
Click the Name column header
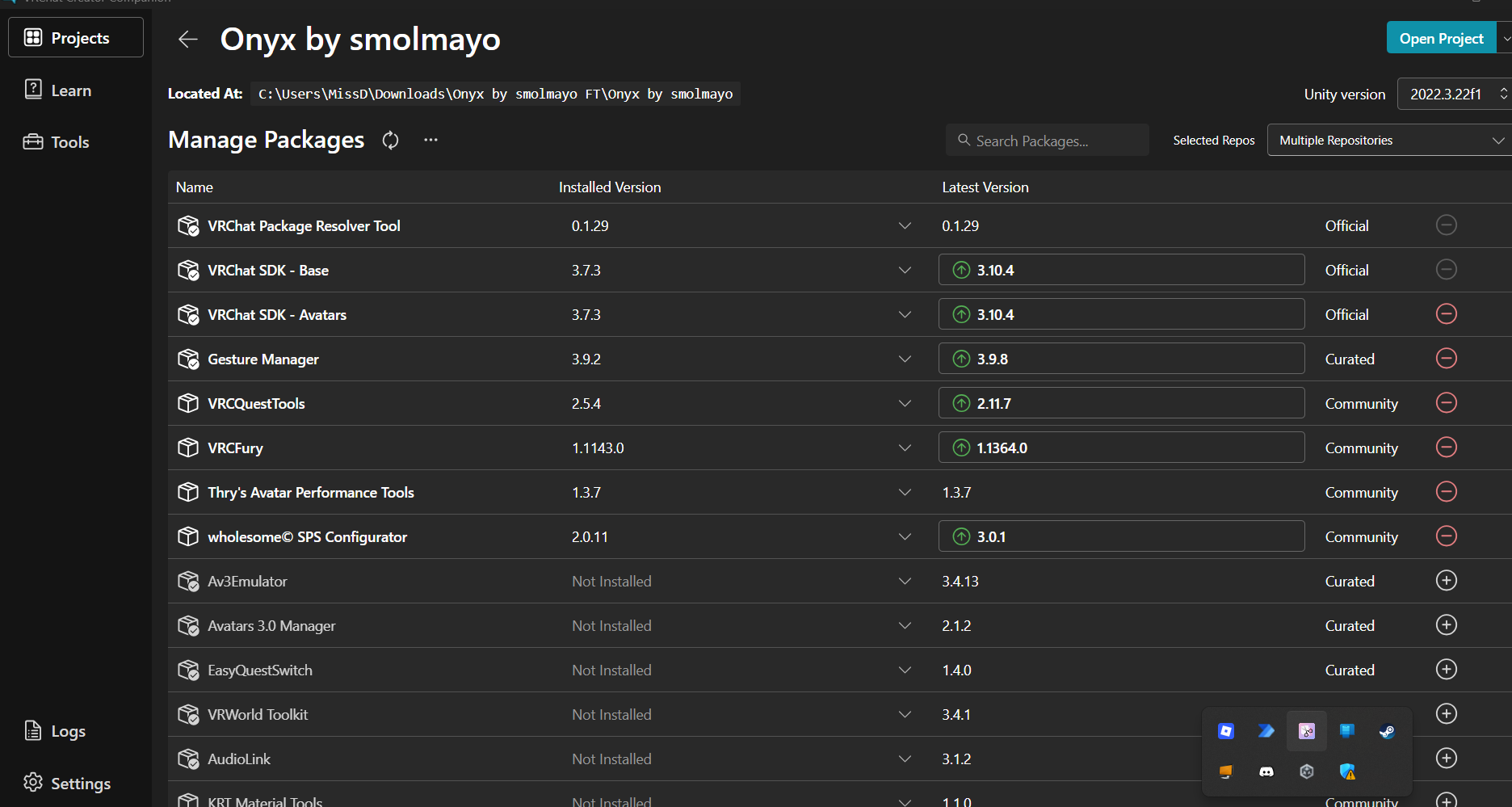pyautogui.click(x=195, y=187)
